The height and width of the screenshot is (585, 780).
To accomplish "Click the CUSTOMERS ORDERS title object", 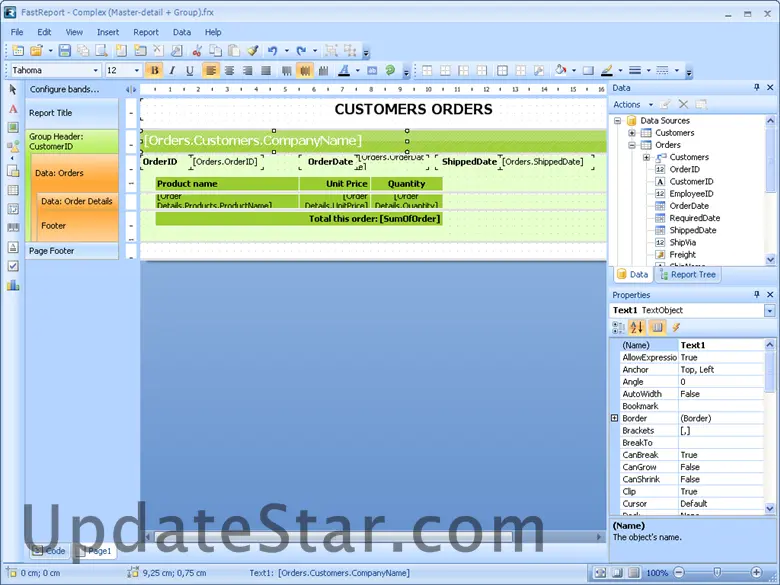I will 413,109.
